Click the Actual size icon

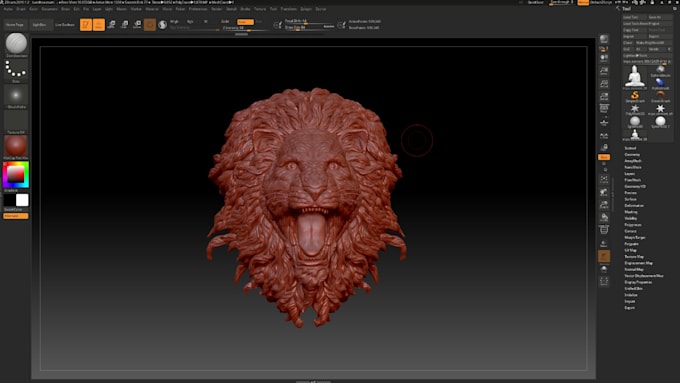coord(604,83)
